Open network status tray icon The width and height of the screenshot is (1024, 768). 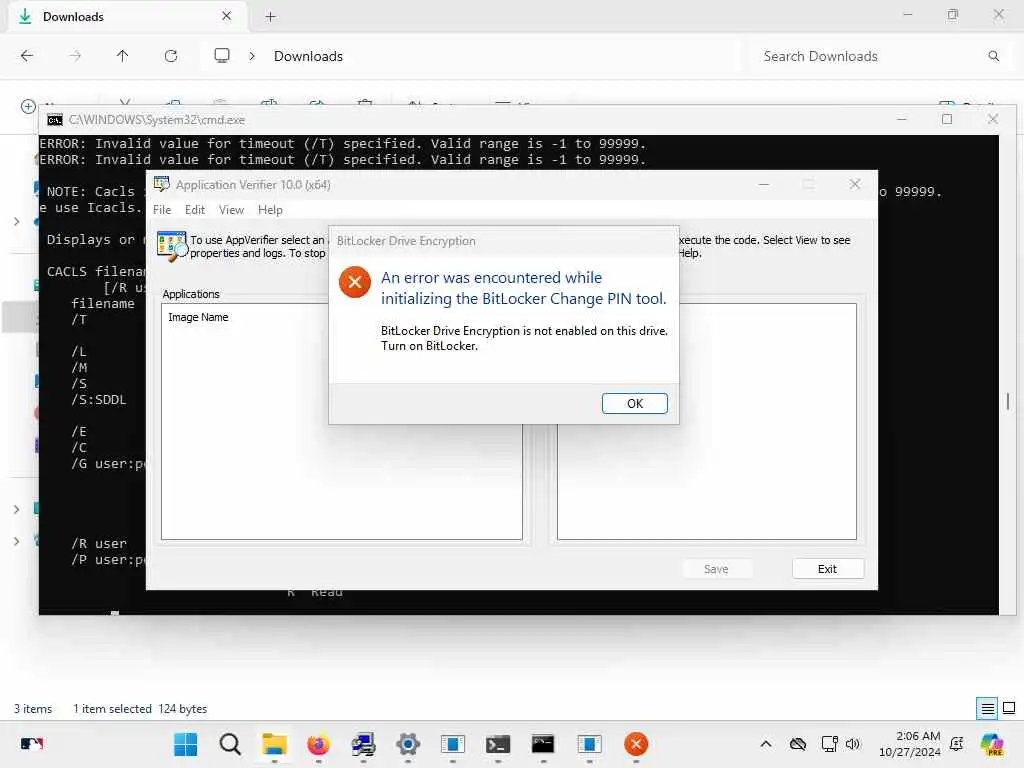click(x=829, y=744)
